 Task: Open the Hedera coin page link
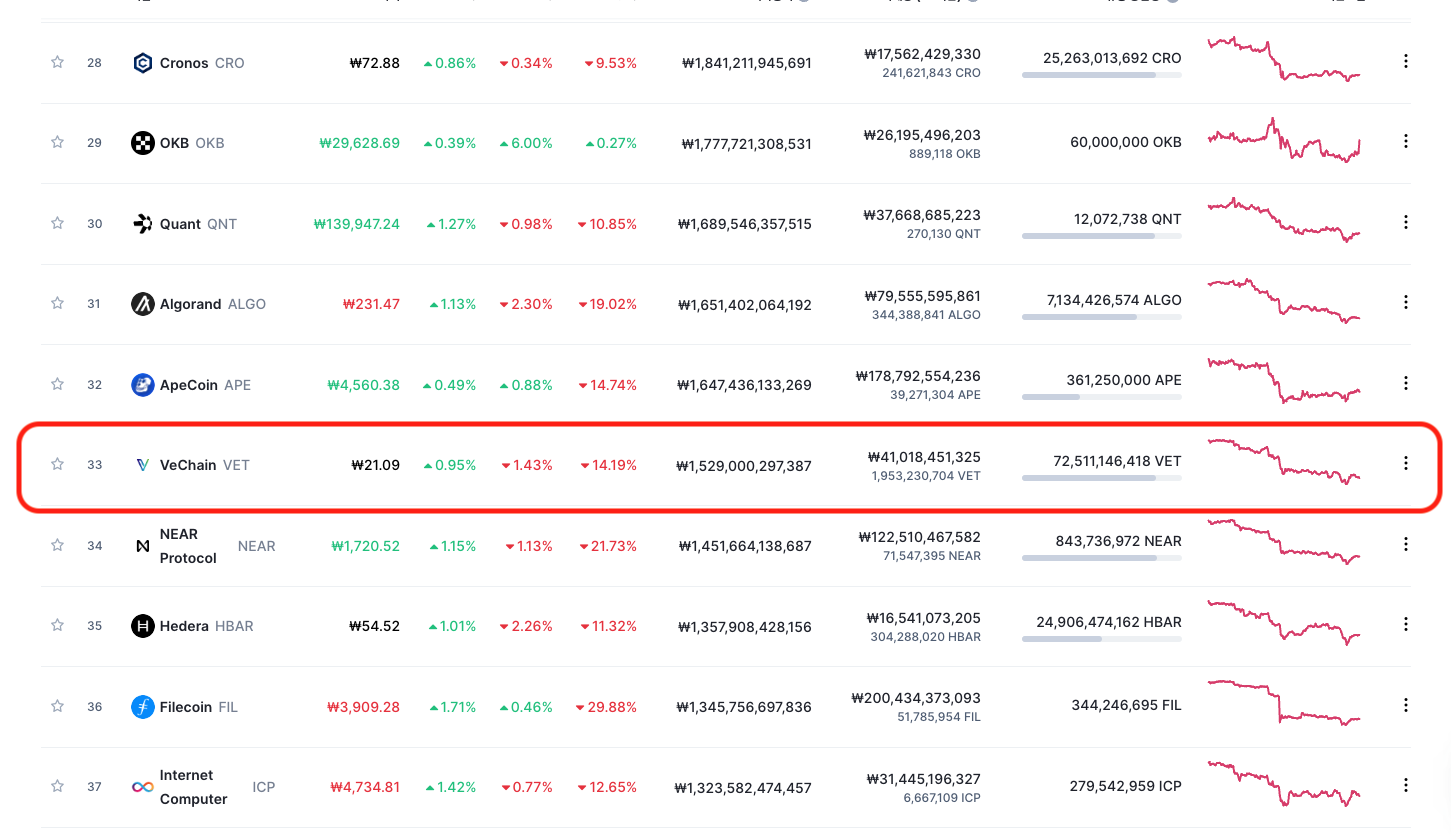[x=193, y=626]
